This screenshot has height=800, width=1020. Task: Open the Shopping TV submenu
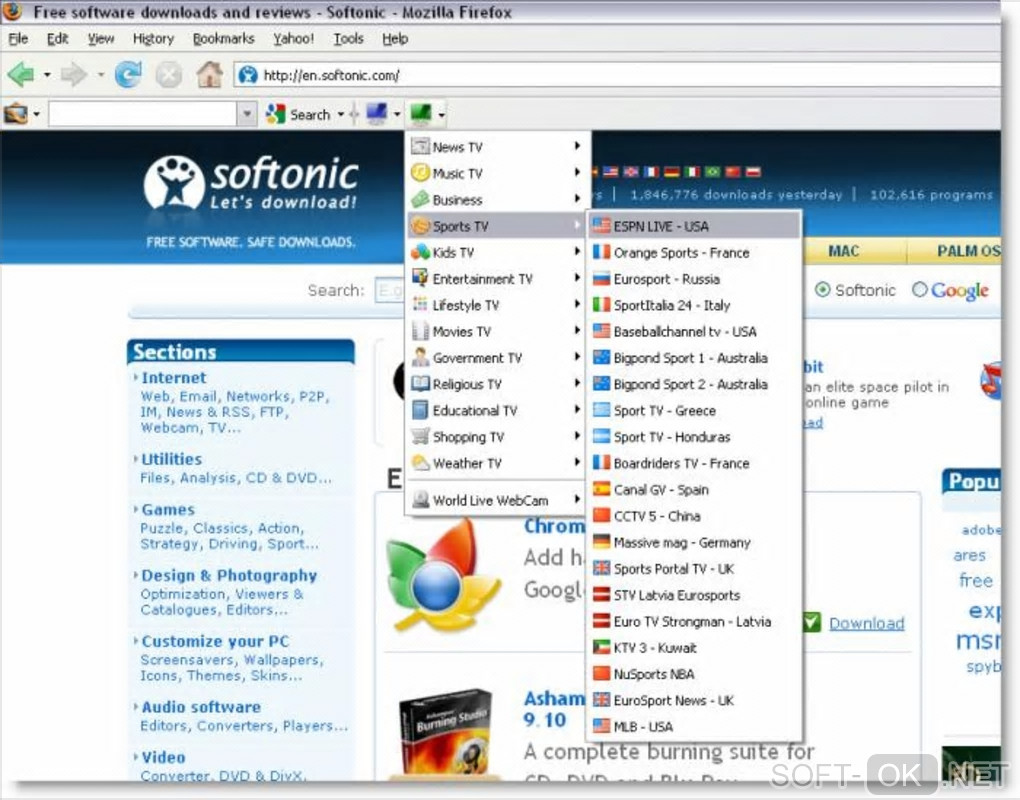tap(496, 436)
